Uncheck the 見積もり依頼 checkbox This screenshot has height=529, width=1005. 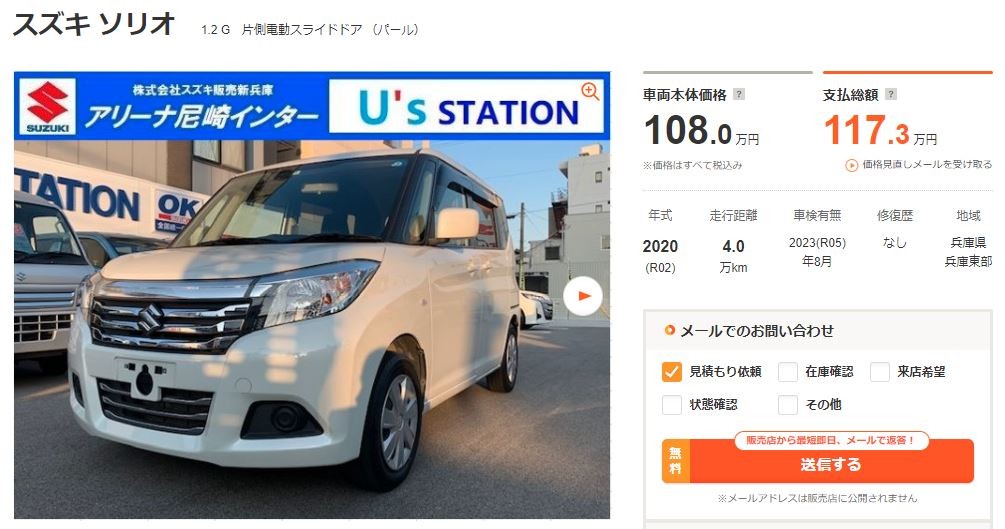[x=671, y=372]
